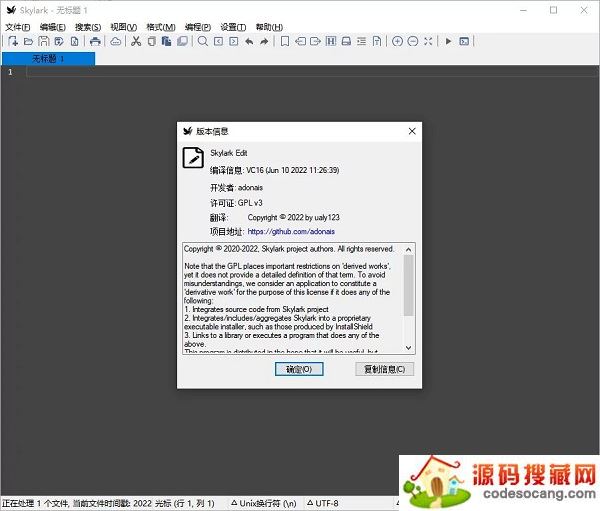Open the 文件(F) menu
Image resolution: width=600 pixels, height=511 pixels.
coord(18,26)
